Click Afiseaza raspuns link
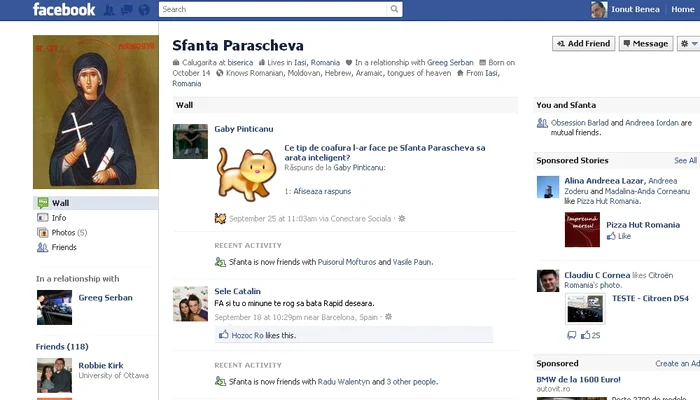 pos(322,191)
